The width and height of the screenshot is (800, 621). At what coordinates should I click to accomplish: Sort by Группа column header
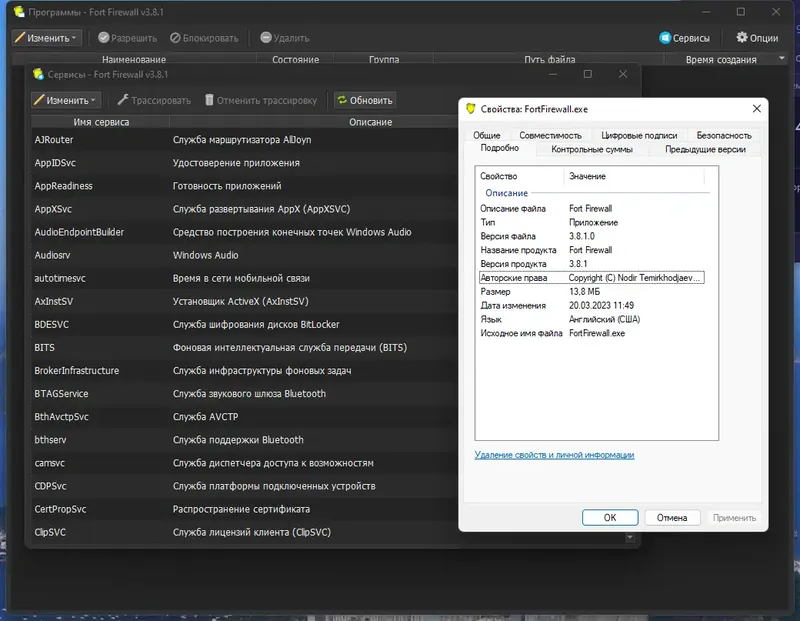(384, 59)
